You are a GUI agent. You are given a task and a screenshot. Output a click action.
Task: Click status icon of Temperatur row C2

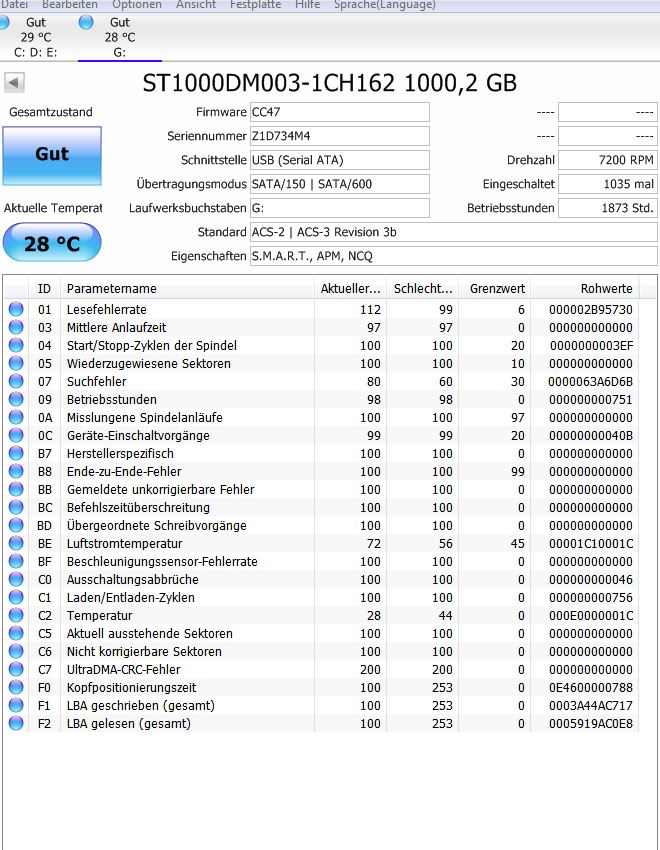16,615
